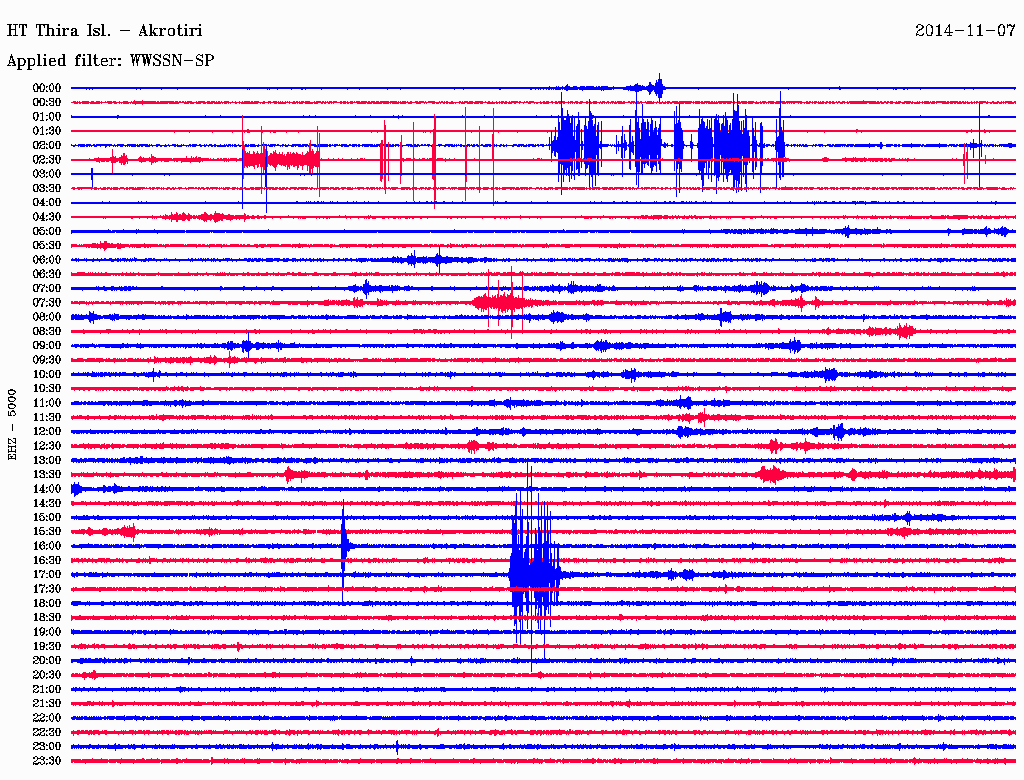Select the 02:30 time label
Viewport: 1024px width, 780px height.
click(x=47, y=159)
